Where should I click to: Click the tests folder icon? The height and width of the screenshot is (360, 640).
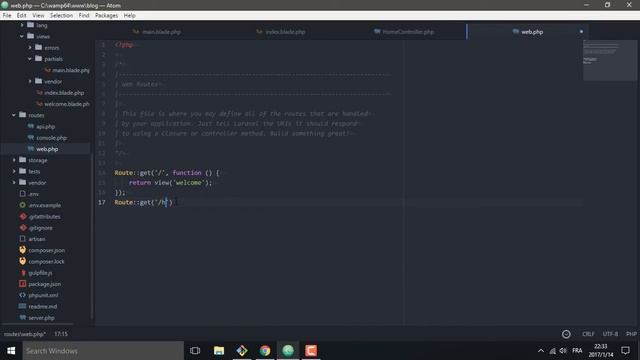pos(23,171)
